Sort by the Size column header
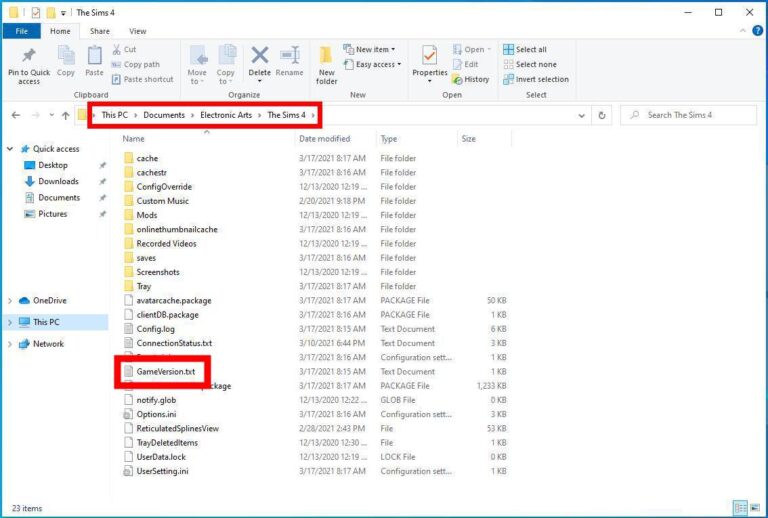Screen dimensions: 768x518 pos(469,139)
